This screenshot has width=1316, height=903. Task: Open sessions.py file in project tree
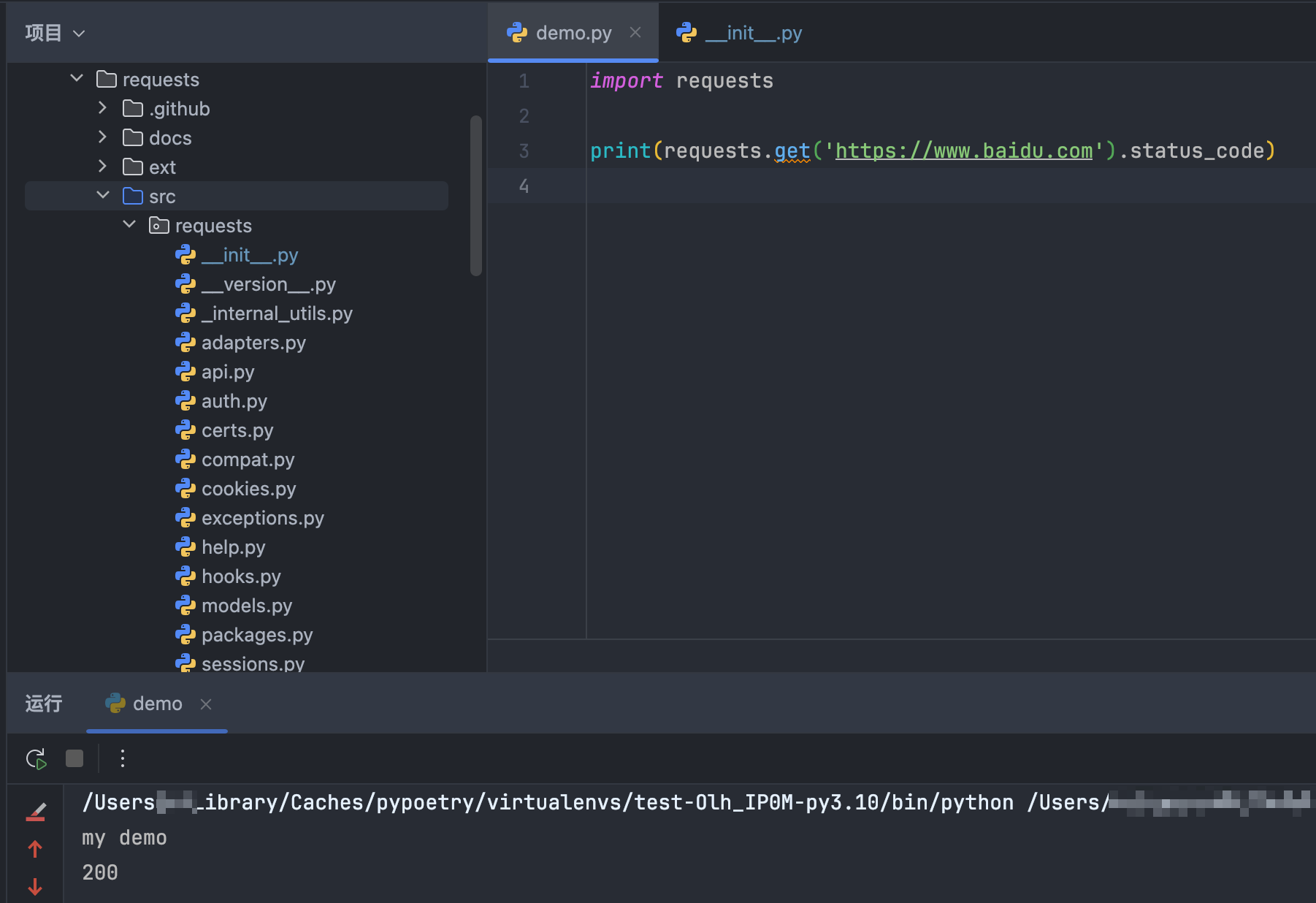[253, 663]
